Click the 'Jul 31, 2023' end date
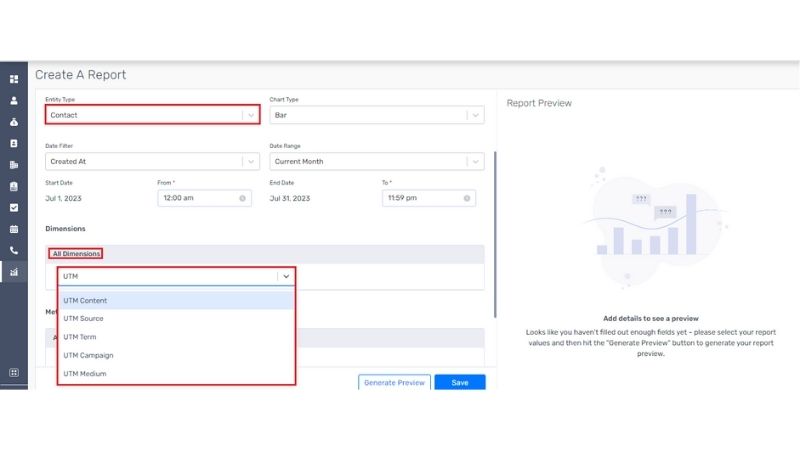Image resolution: width=800 pixels, height=450 pixels. (x=290, y=198)
